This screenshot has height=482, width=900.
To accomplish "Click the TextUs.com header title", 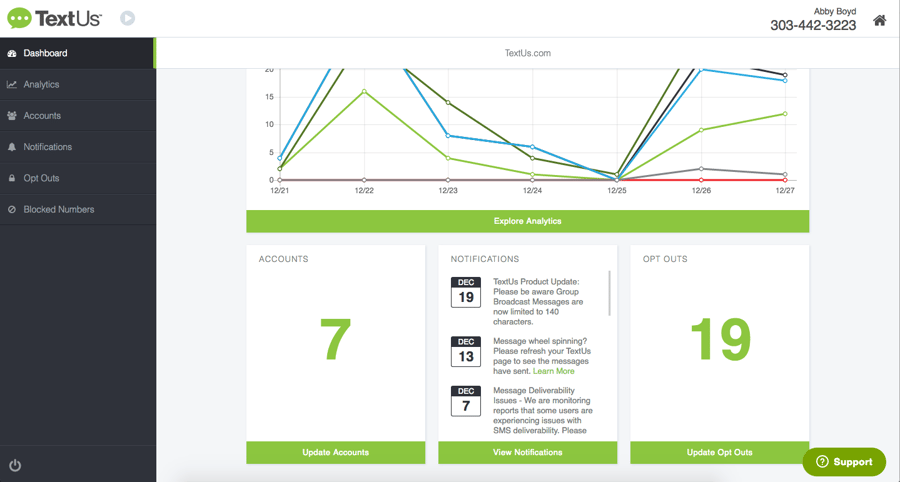I will [527, 53].
